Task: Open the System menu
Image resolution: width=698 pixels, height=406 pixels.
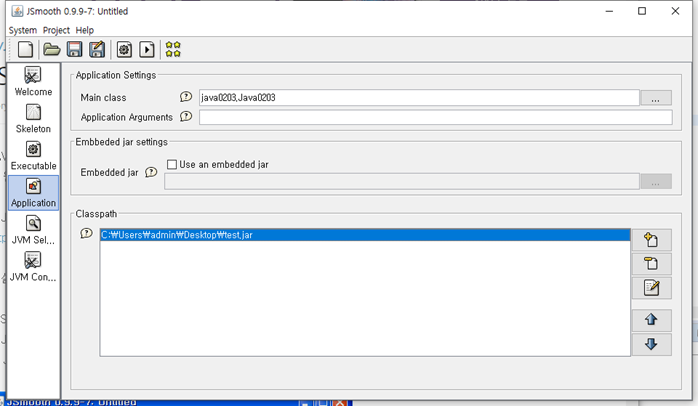Action: coord(23,30)
